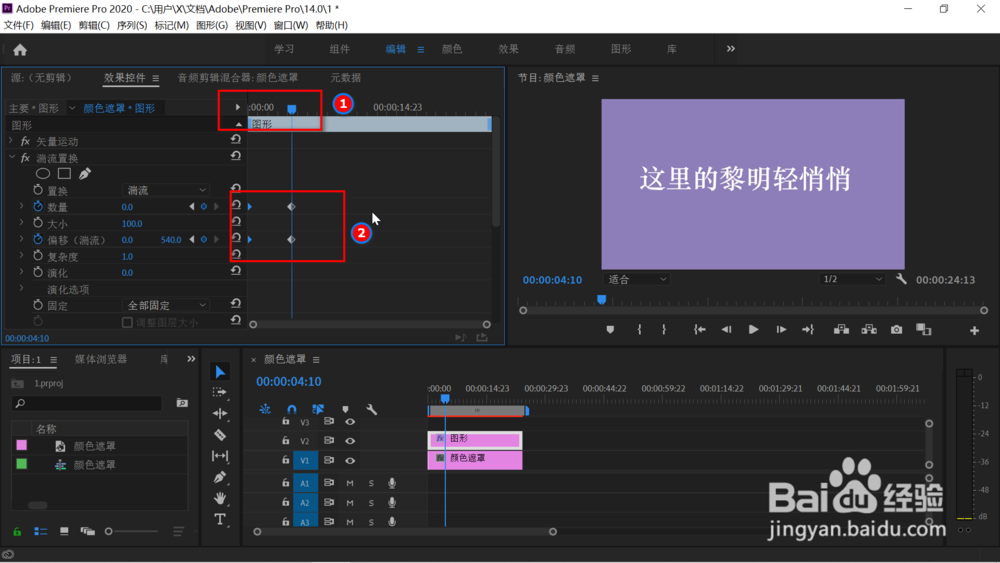Viewport: 1000px width, 563px height.
Task: Click the 数量 keyframe diamond in the effect timeline
Action: coord(291,207)
